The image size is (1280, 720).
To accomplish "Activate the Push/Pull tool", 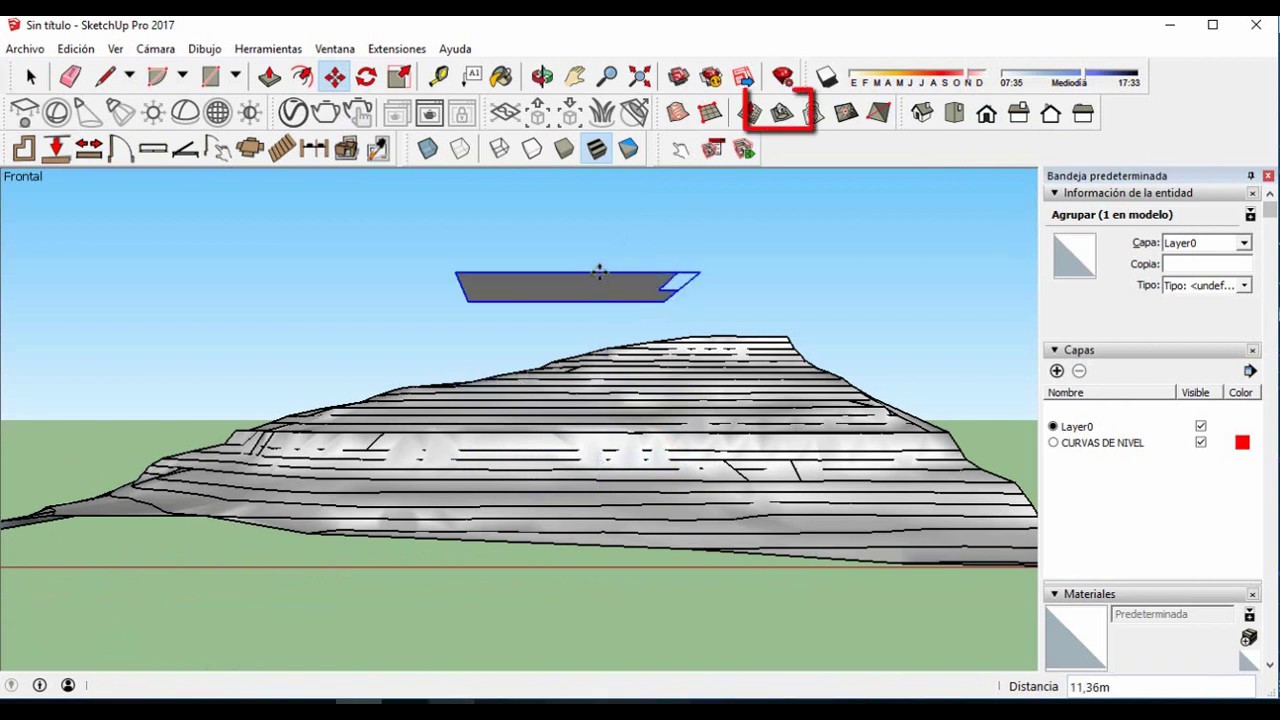I will (269, 77).
